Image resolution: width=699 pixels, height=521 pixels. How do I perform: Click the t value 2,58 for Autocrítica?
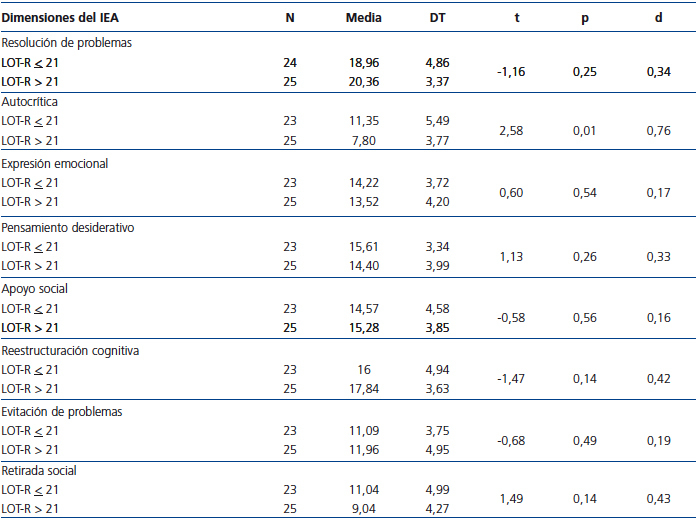coord(512,131)
